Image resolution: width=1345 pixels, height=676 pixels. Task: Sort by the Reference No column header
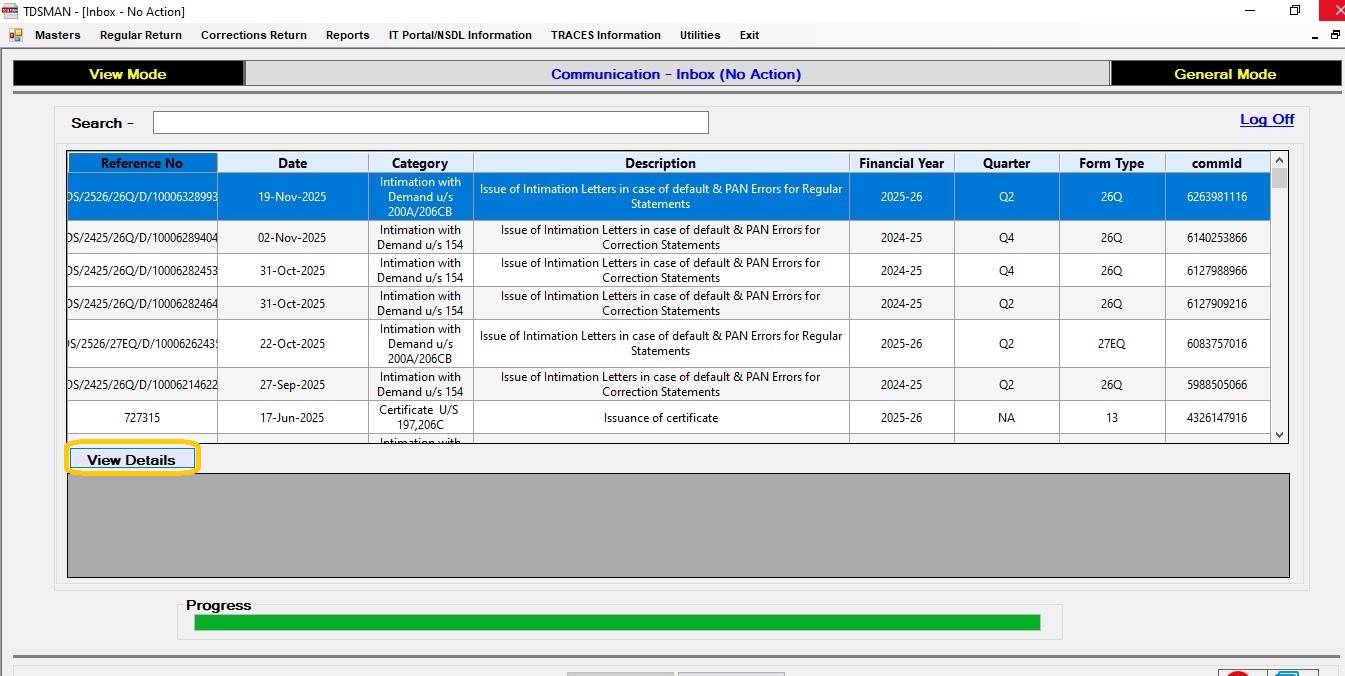(x=142, y=163)
